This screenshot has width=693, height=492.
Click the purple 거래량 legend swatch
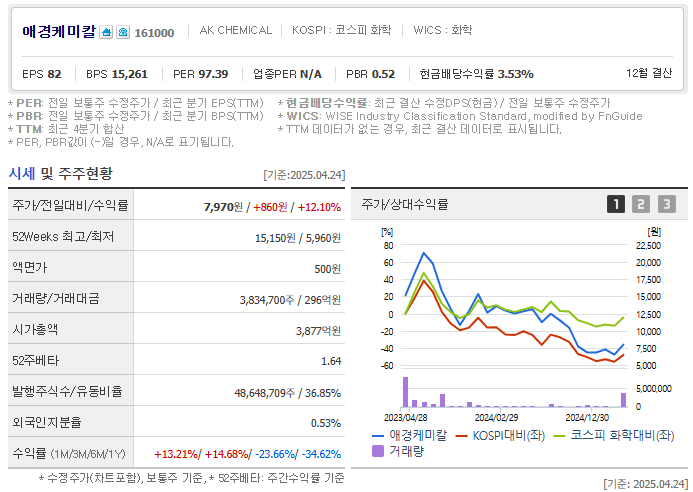point(378,451)
